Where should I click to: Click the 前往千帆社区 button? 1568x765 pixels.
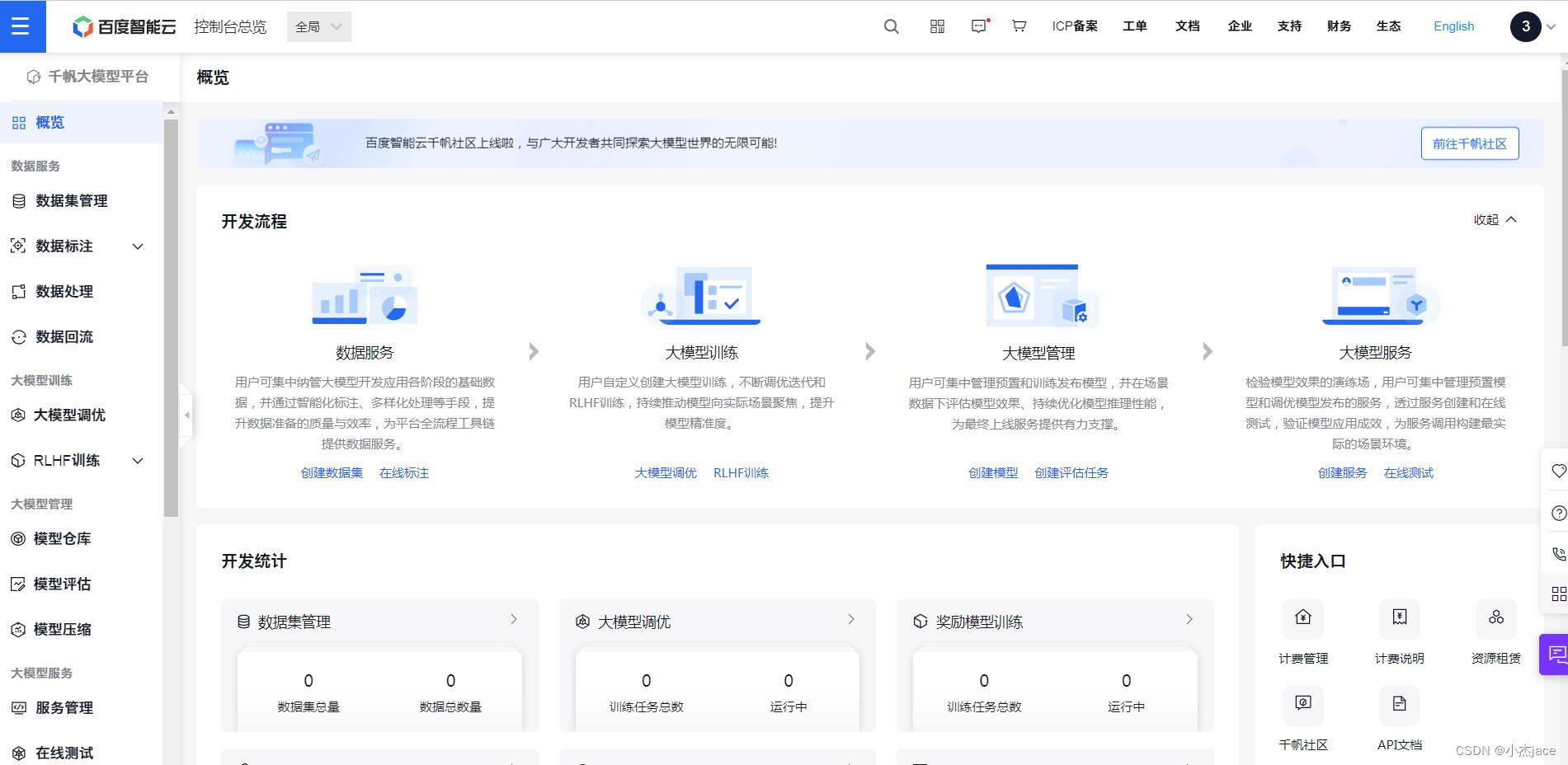(1469, 143)
